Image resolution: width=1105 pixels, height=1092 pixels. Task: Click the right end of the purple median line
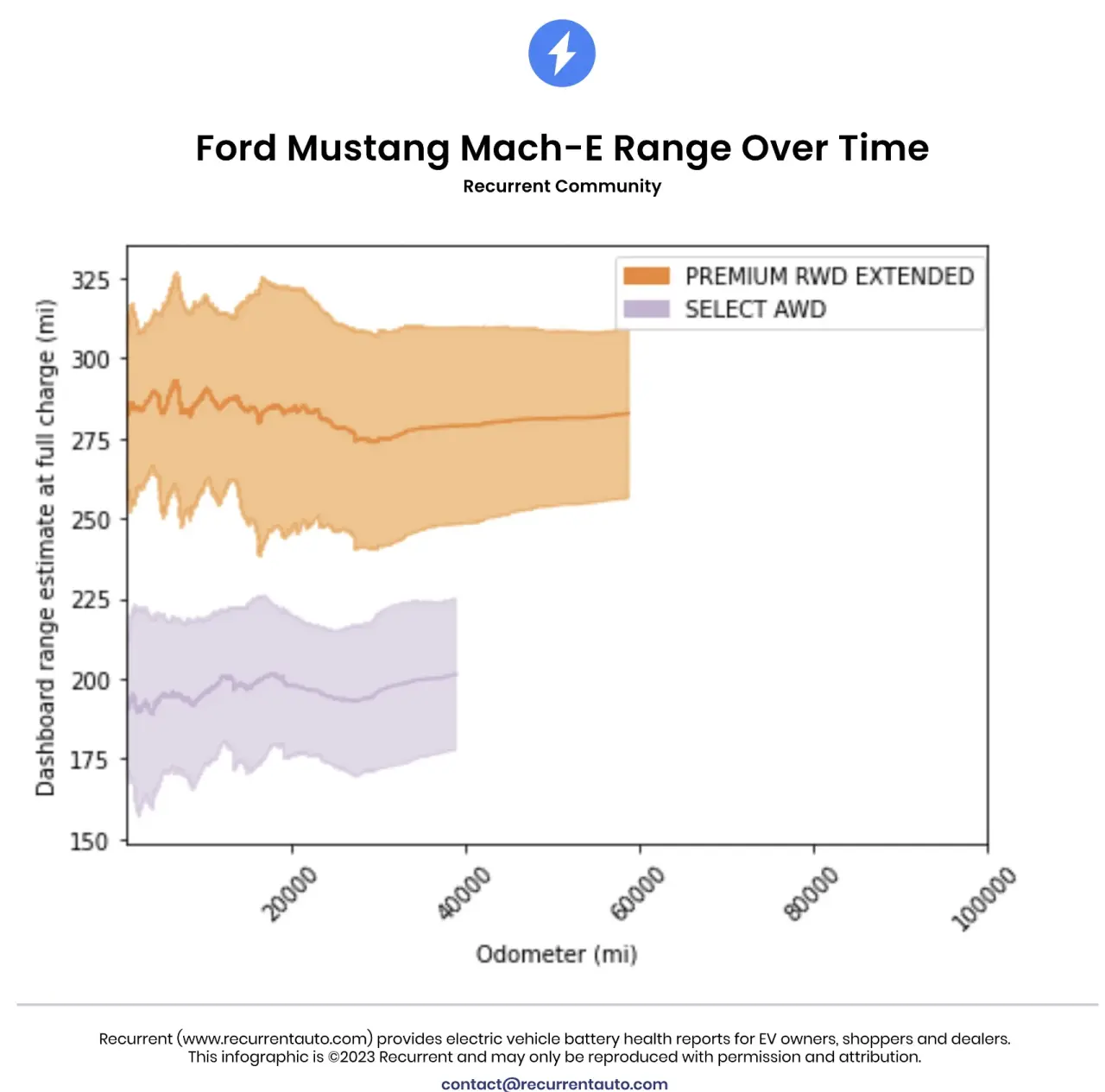tap(454, 674)
